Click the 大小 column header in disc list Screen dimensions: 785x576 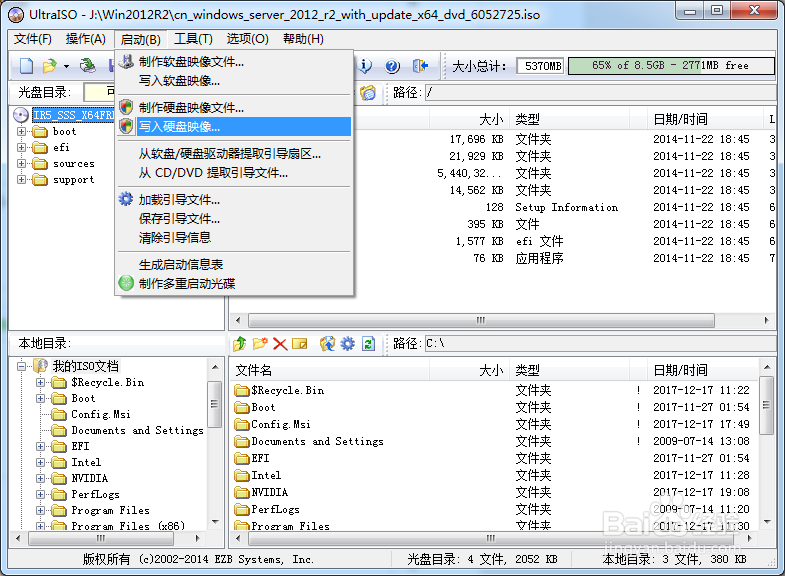[469, 119]
